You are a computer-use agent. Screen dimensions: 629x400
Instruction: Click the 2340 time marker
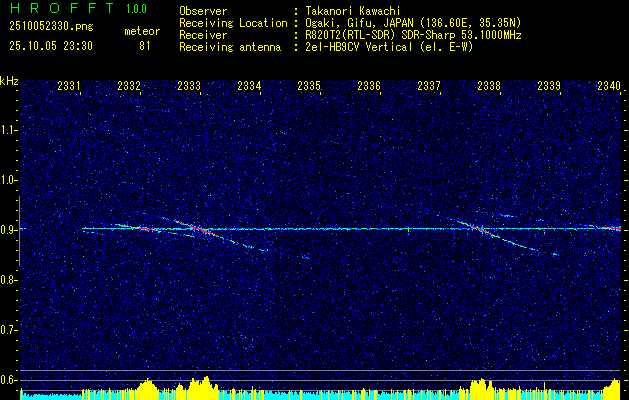(x=609, y=86)
